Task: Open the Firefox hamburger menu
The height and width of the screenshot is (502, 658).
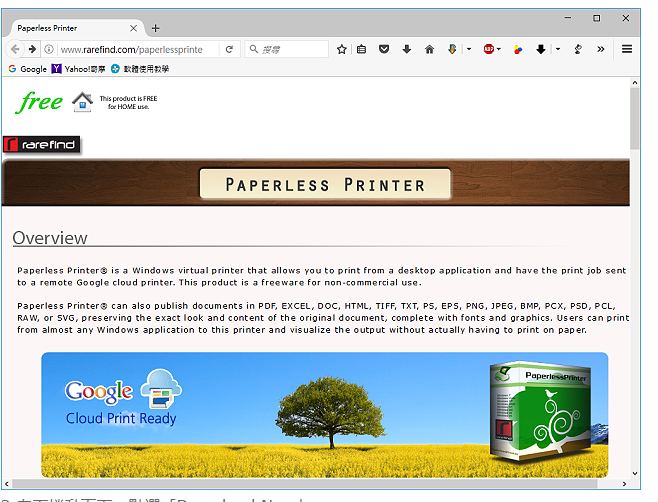Action: [627, 49]
